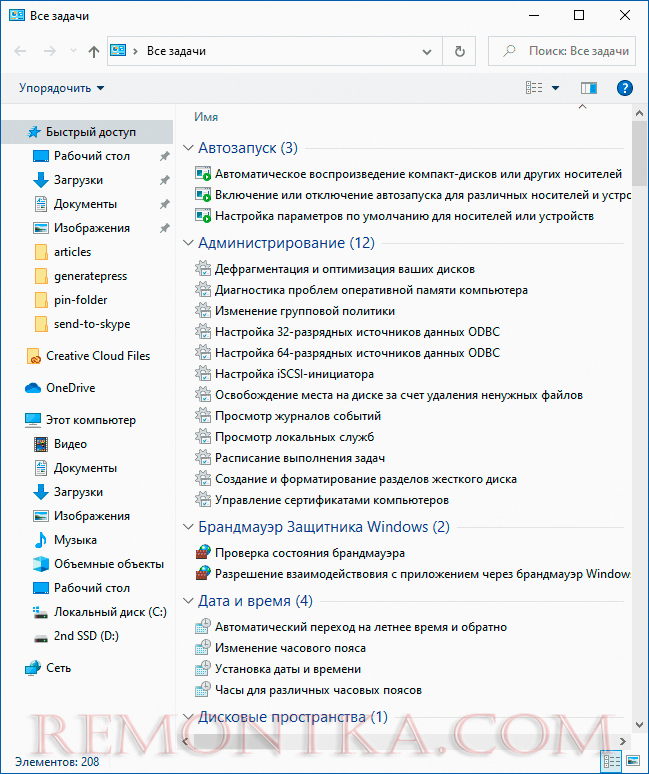This screenshot has width=649, height=774.
Task: Toggle the preview pane
Action: tap(588, 88)
